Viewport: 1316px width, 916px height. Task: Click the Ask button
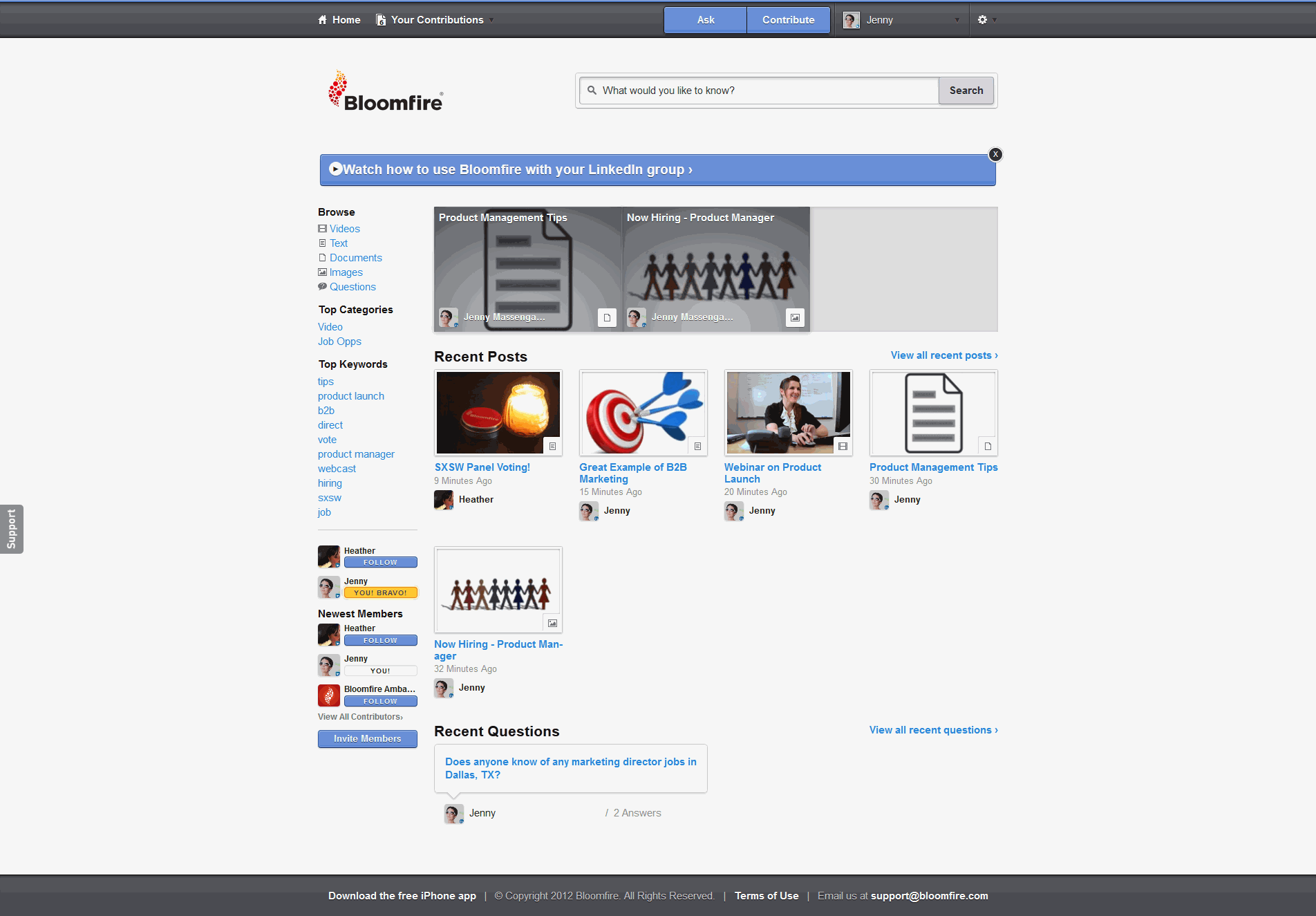coord(706,20)
